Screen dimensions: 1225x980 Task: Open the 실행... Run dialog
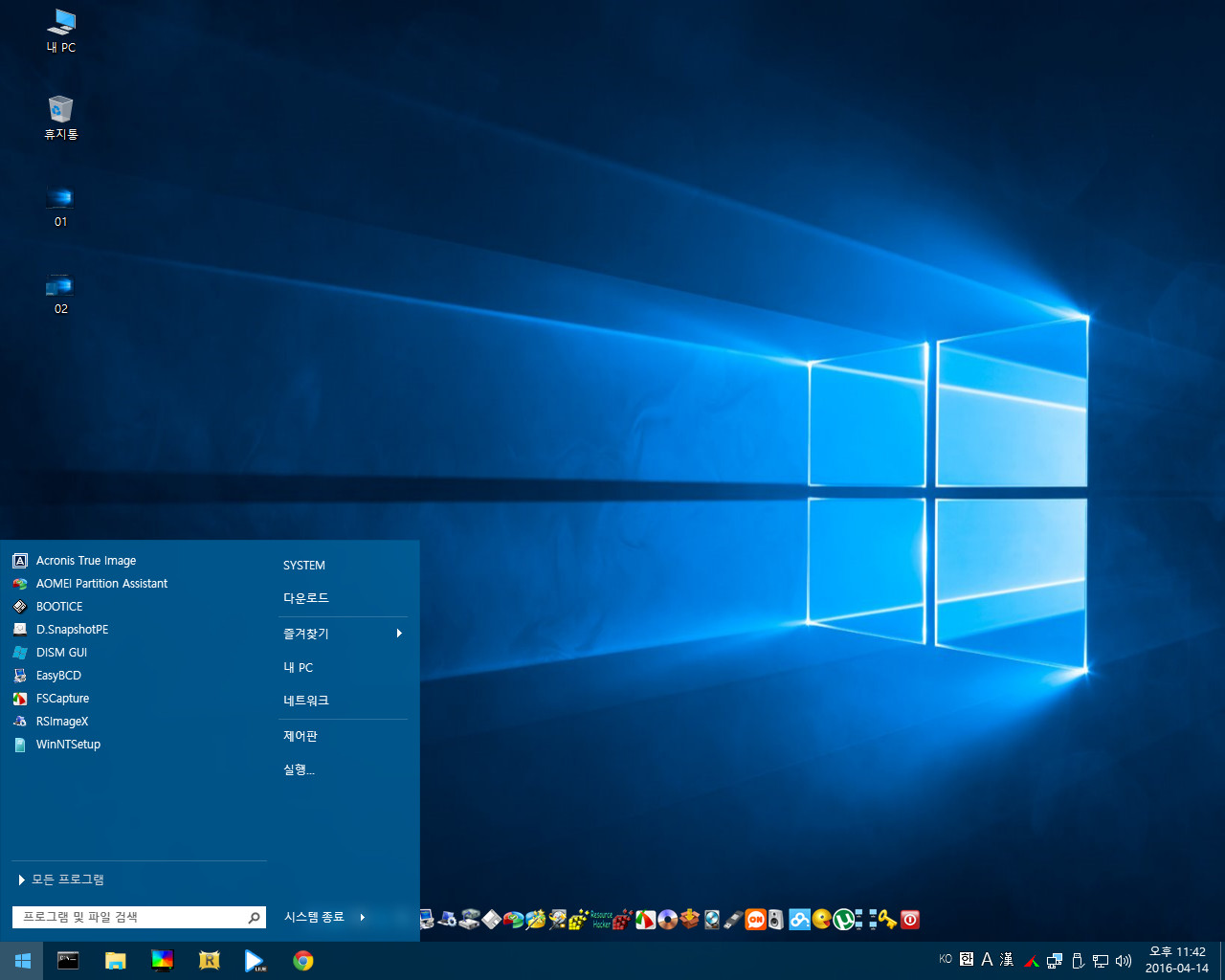point(299,769)
